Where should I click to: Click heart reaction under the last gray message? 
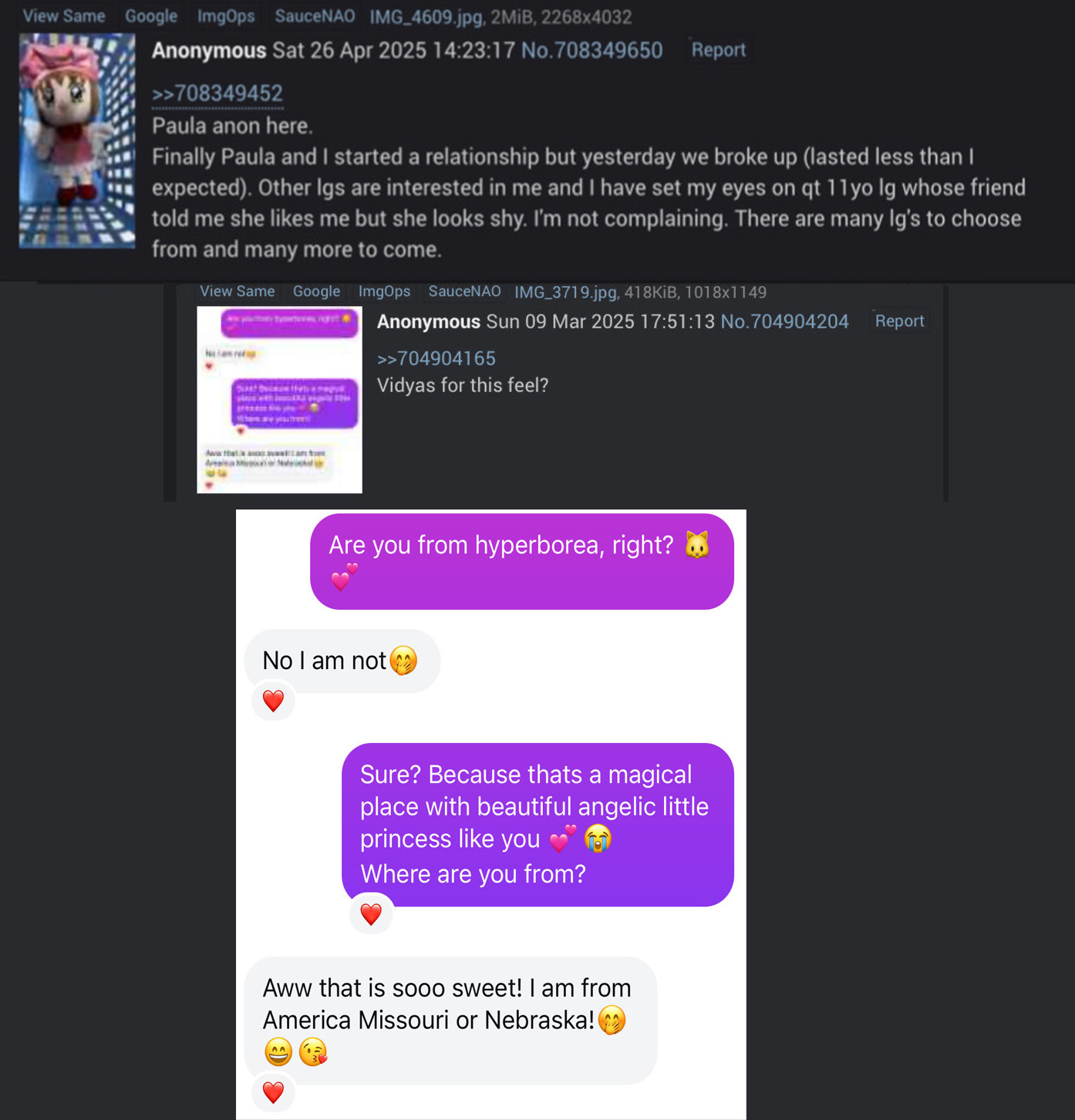click(x=273, y=1092)
